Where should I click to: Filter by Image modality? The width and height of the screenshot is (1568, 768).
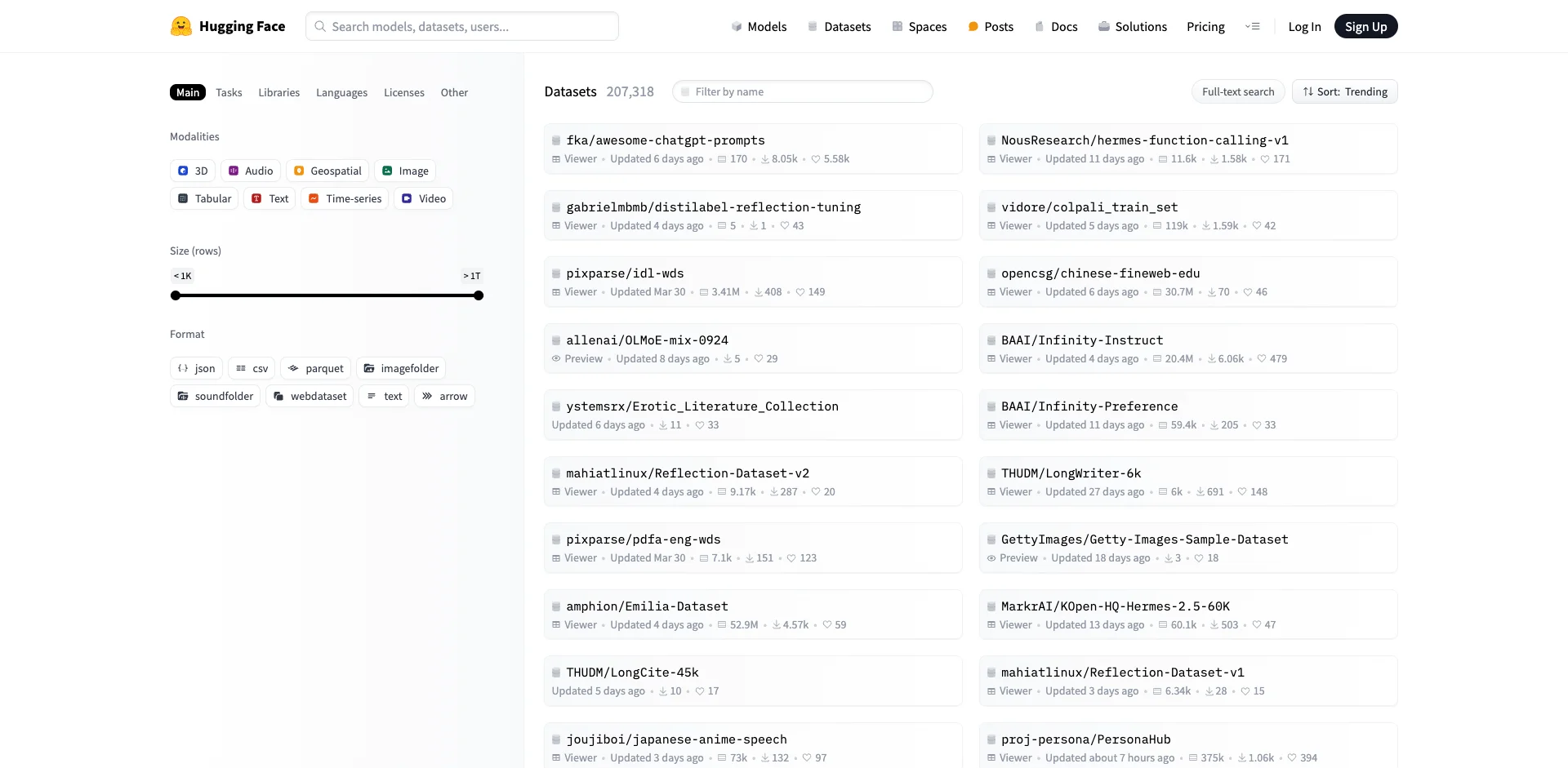405,171
